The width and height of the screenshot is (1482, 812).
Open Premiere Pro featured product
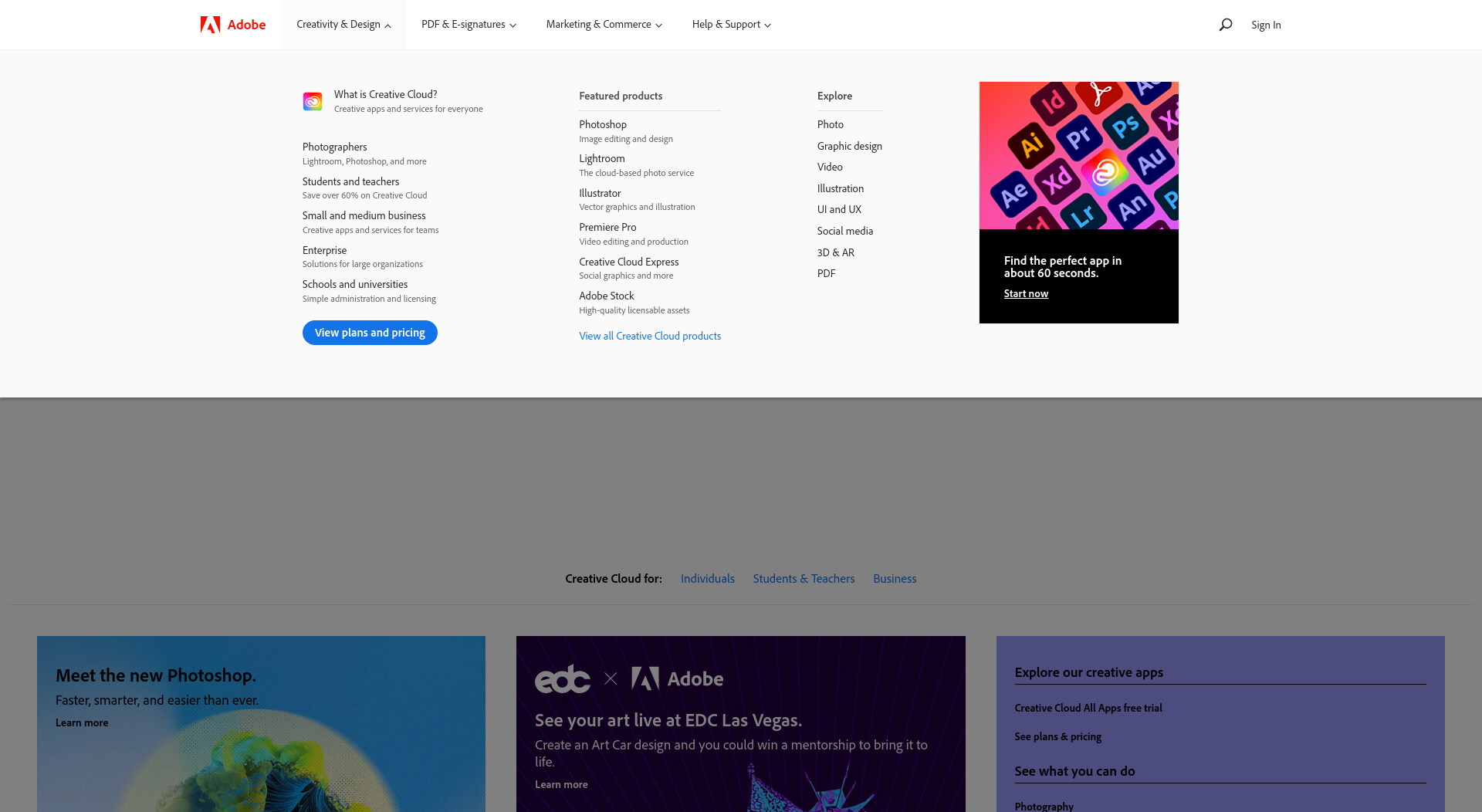tap(634, 234)
